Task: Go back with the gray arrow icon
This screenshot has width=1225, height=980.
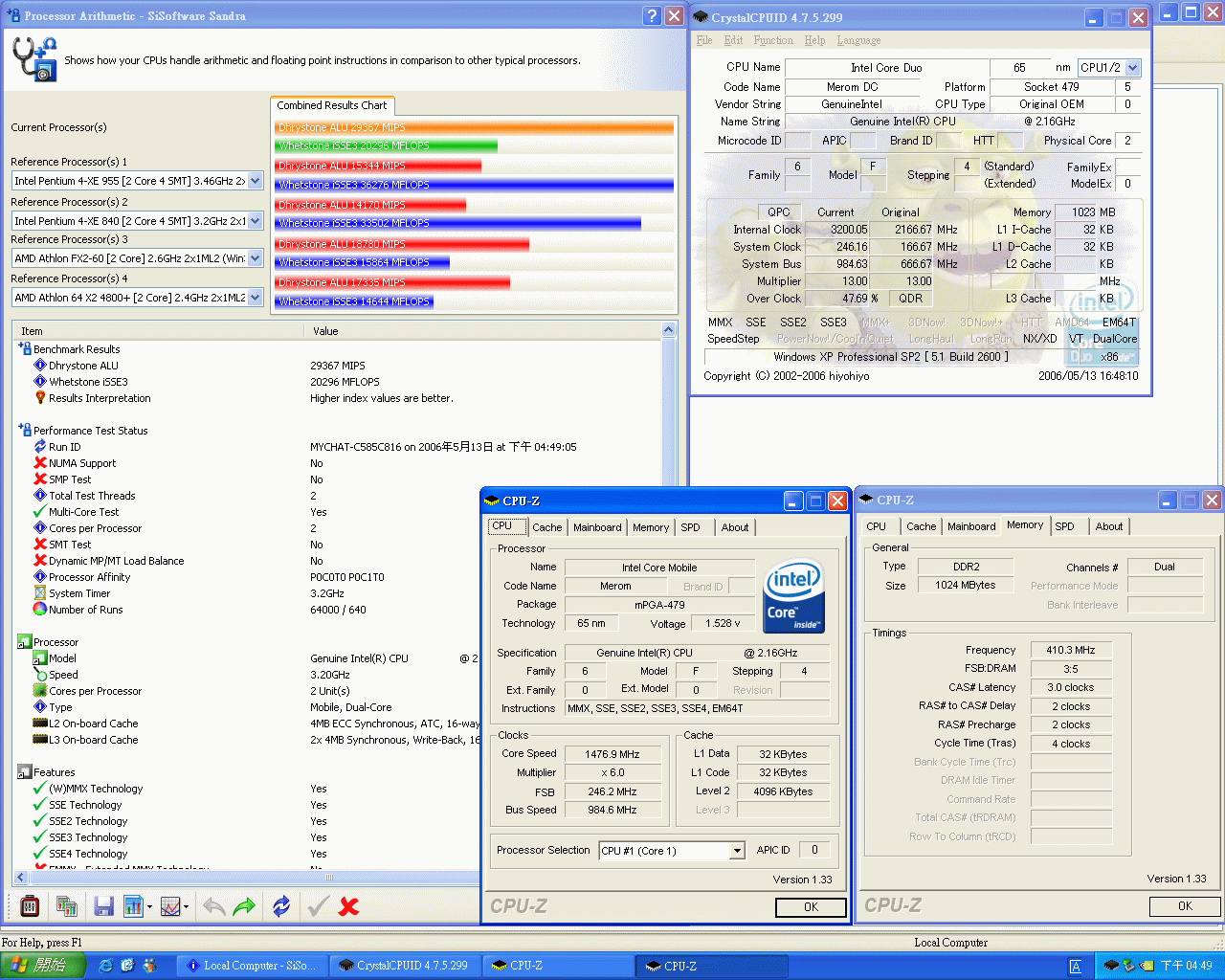Action: pyautogui.click(x=213, y=905)
